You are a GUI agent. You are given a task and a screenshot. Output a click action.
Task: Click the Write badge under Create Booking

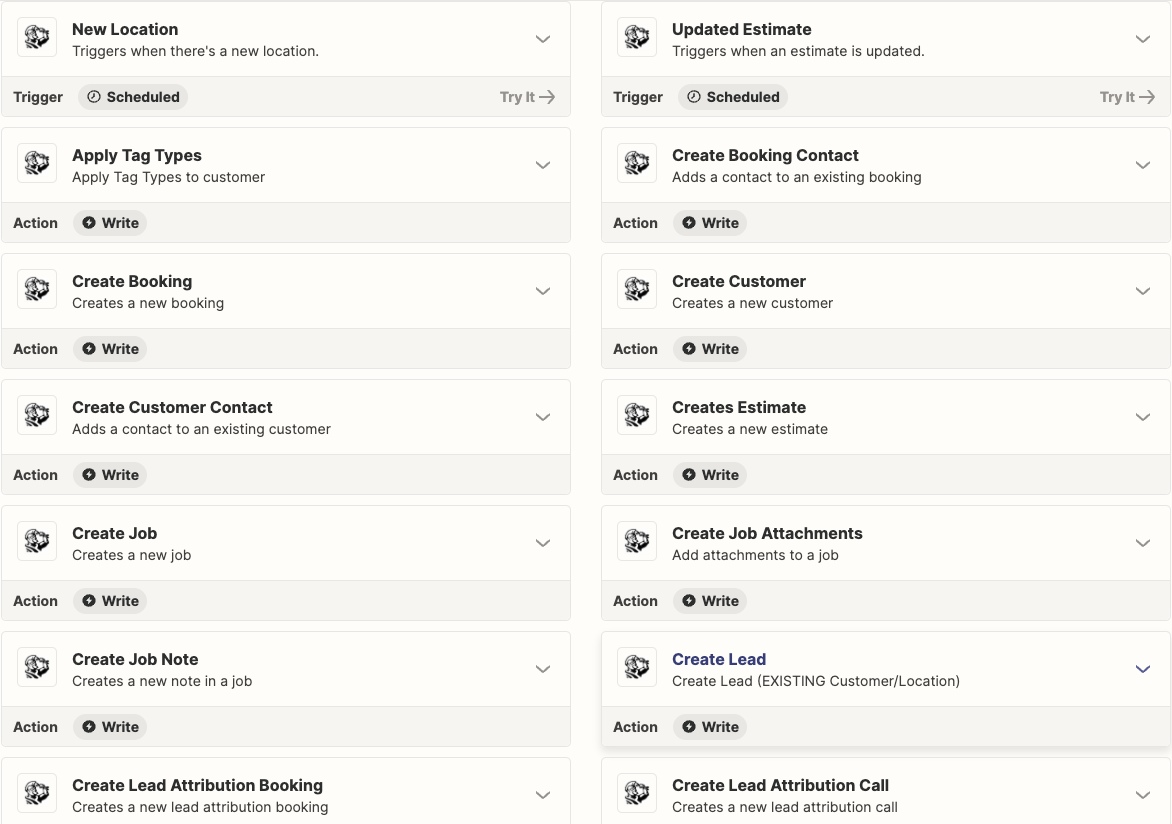pos(110,349)
